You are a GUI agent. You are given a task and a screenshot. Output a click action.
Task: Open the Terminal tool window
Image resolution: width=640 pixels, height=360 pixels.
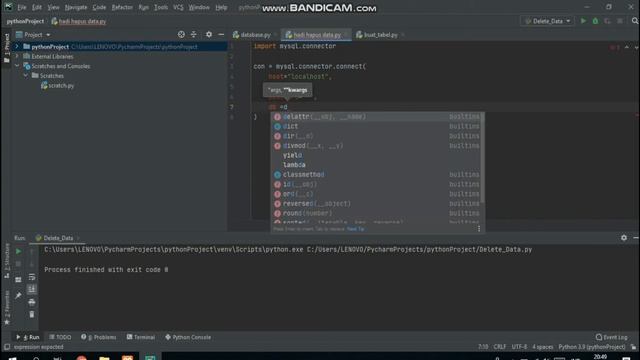(141, 337)
